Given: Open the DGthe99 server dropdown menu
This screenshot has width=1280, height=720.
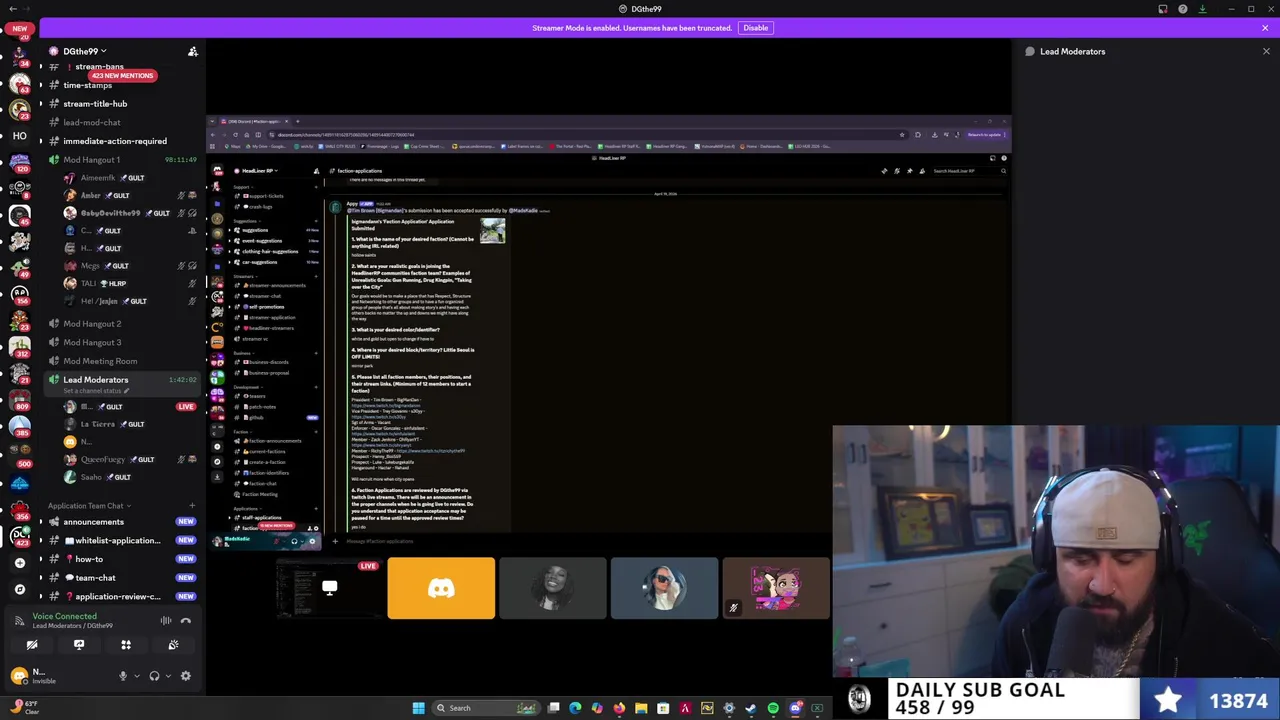Looking at the screenshot, I should click(85, 51).
